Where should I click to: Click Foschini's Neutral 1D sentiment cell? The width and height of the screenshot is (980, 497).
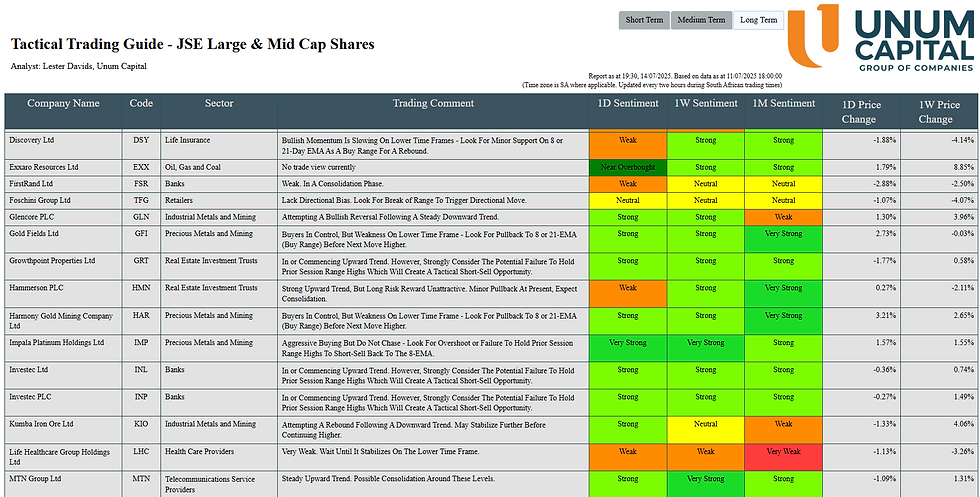pyautogui.click(x=628, y=201)
